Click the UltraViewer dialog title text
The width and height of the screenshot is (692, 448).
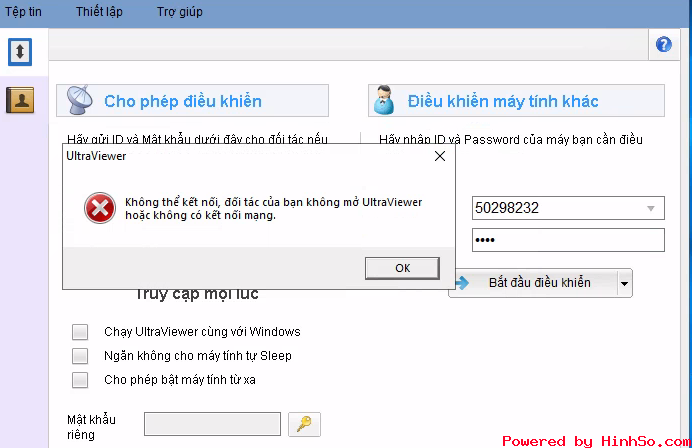(x=96, y=156)
